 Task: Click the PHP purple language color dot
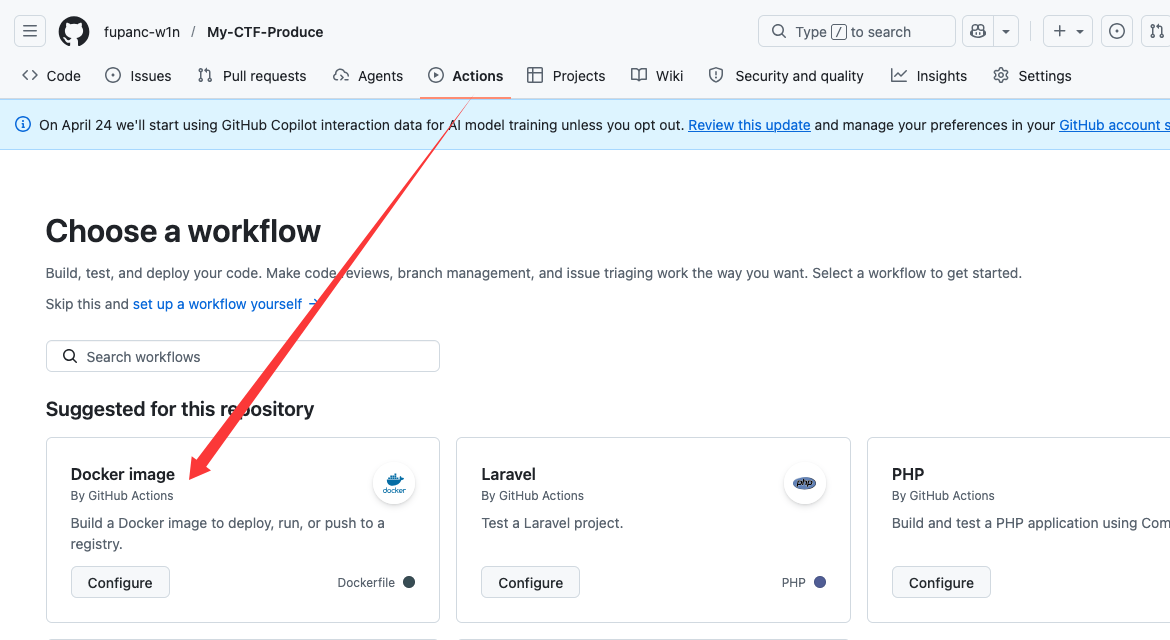pos(820,582)
